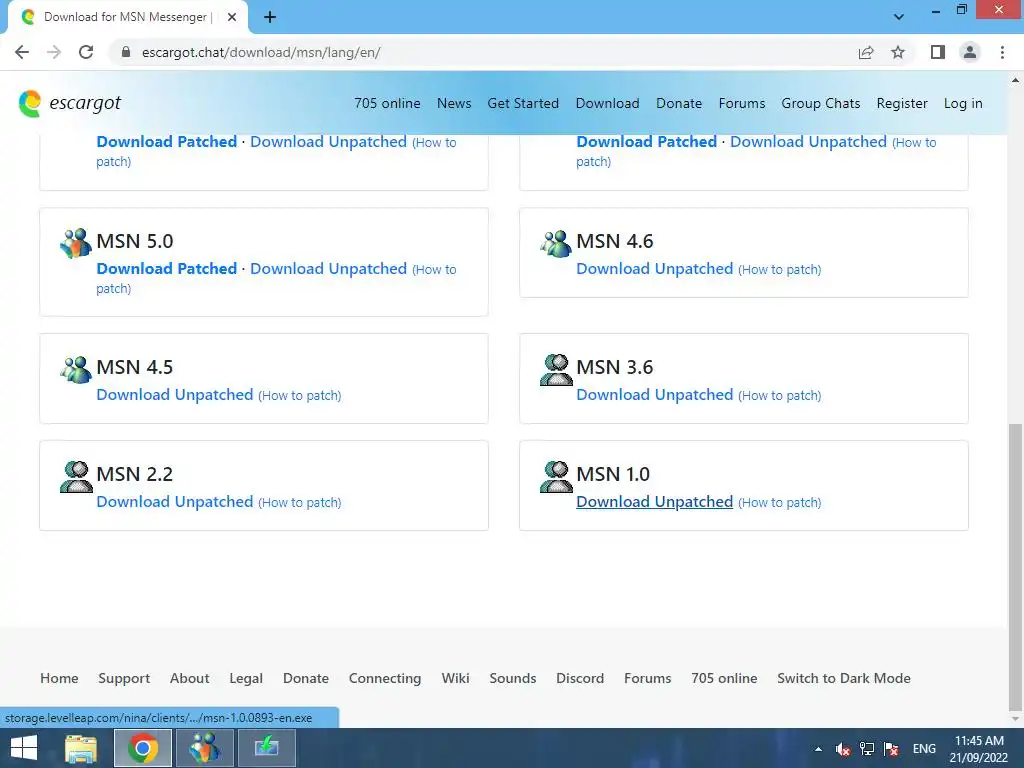1024x768 pixels.
Task: Open Download in header navigation
Action: (x=607, y=103)
